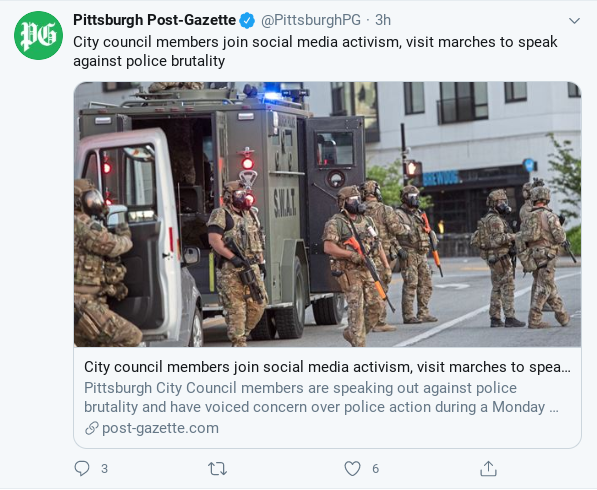Select the tweet text about police brutality

tap(315, 51)
